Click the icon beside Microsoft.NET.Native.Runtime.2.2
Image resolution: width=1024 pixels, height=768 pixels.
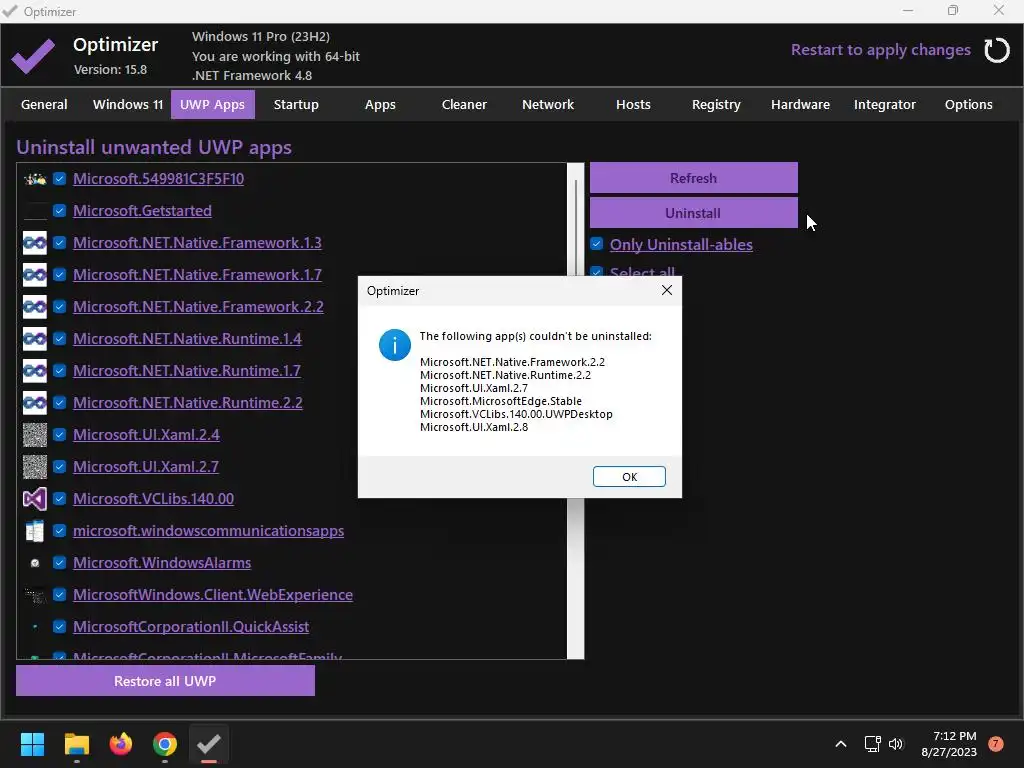[x=35, y=403]
